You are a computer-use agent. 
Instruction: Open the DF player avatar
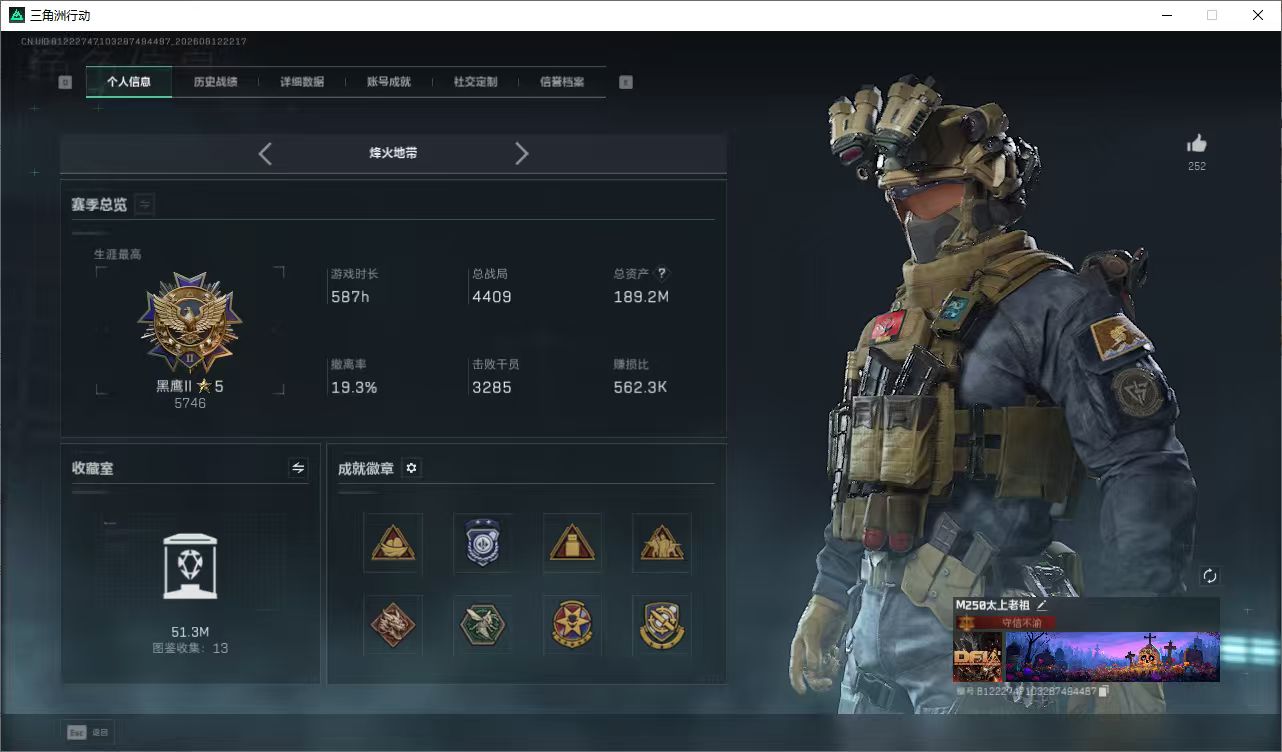[978, 656]
